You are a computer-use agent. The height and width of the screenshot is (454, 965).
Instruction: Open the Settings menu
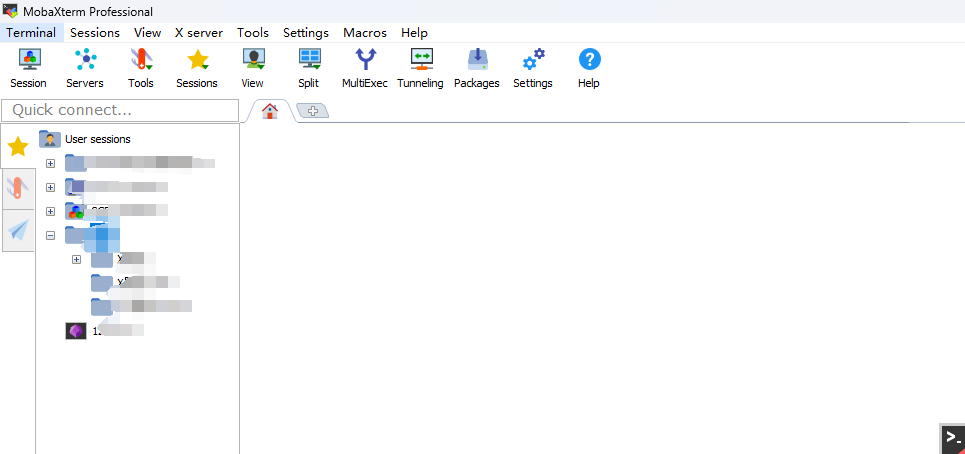point(306,33)
